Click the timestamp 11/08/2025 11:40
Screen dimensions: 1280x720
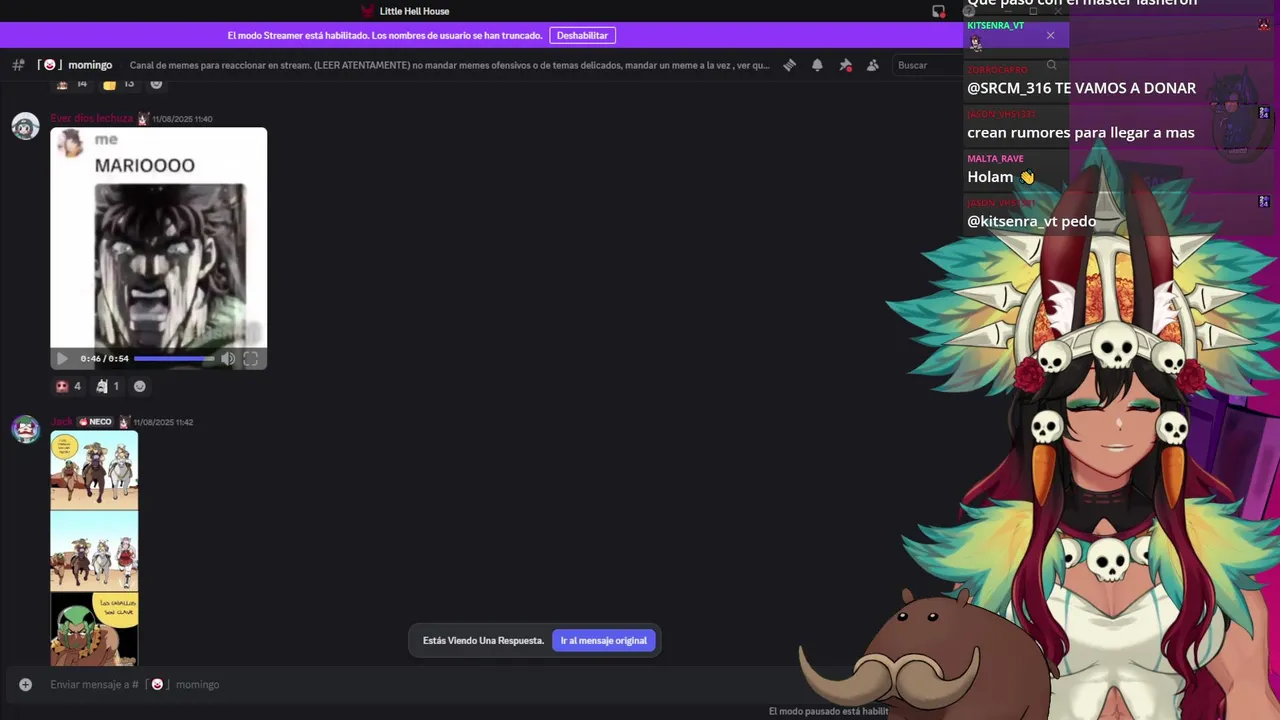tap(182, 119)
